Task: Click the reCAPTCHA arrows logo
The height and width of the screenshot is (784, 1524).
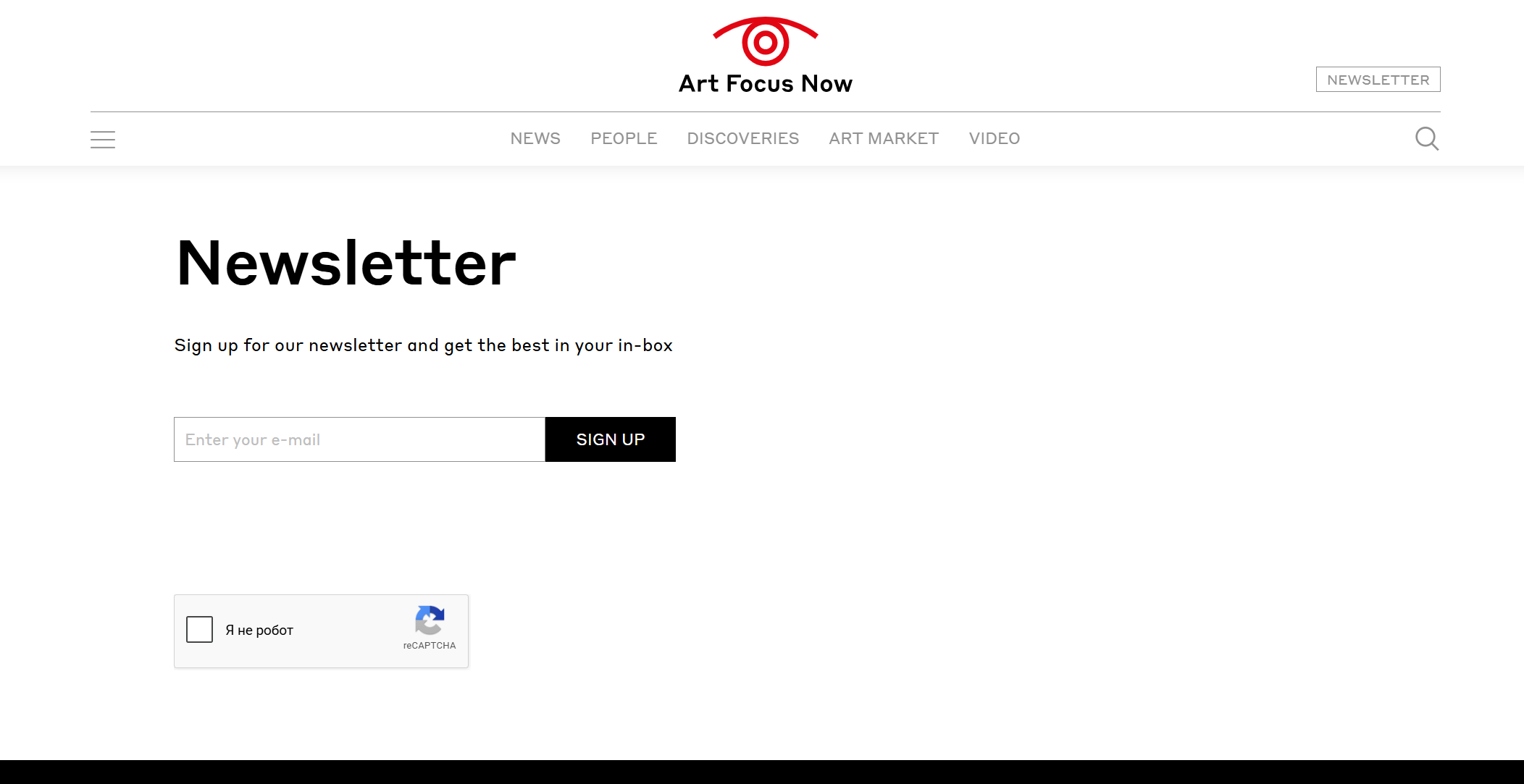Action: click(x=430, y=620)
